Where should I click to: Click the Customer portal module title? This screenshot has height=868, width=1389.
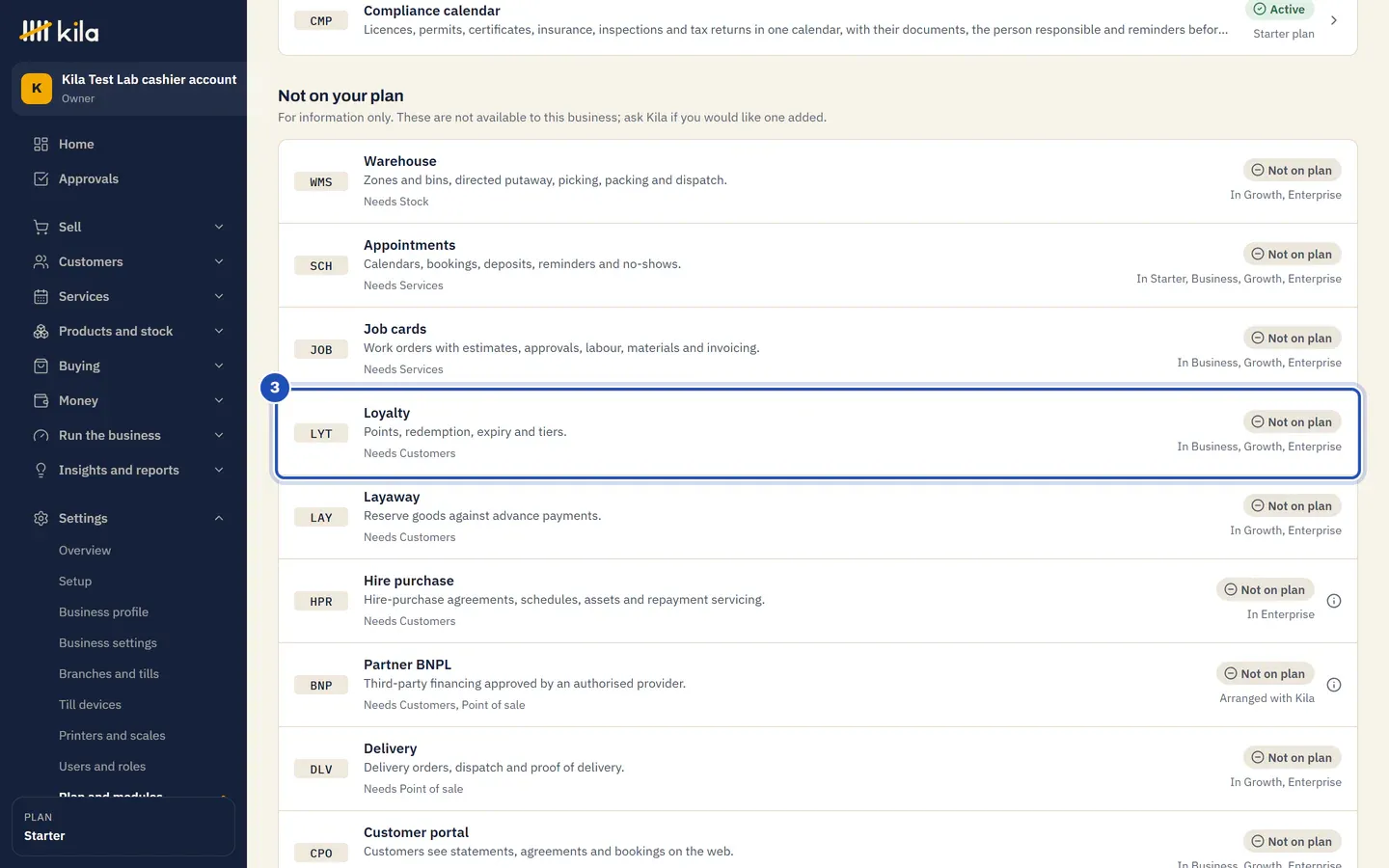tap(416, 832)
